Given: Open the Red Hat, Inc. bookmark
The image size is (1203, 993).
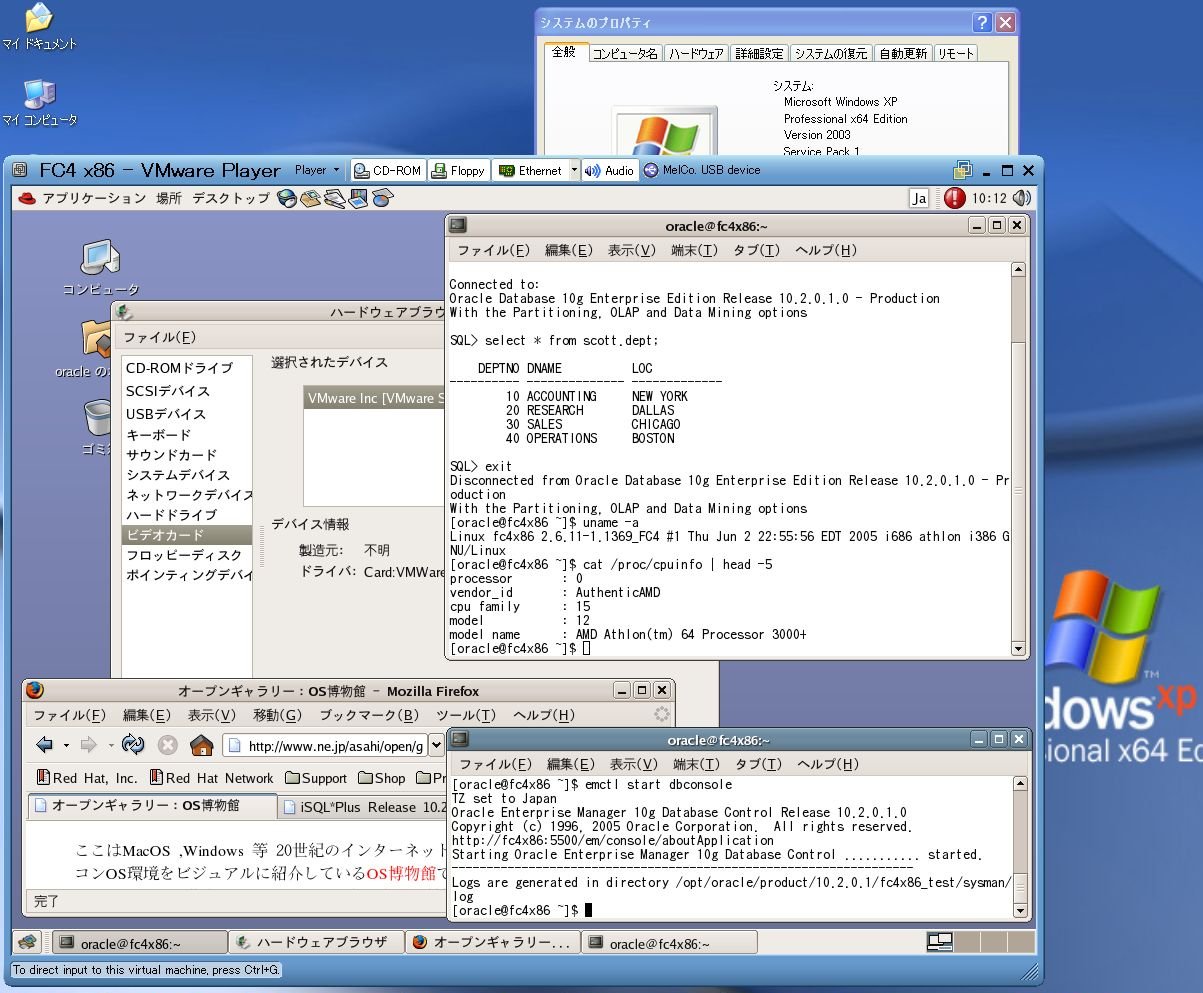Looking at the screenshot, I should [87, 778].
